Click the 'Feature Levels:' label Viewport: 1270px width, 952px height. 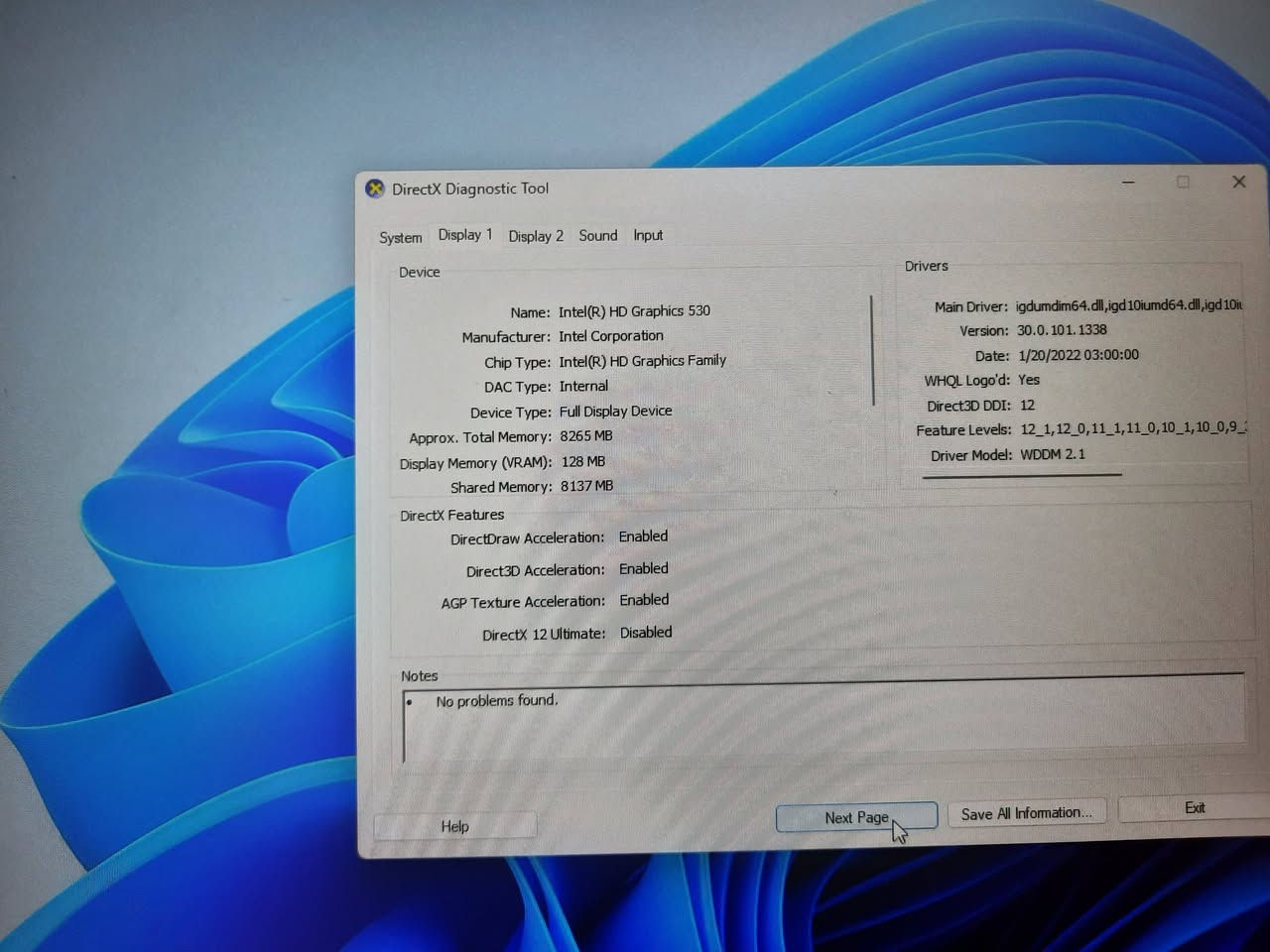(x=963, y=430)
